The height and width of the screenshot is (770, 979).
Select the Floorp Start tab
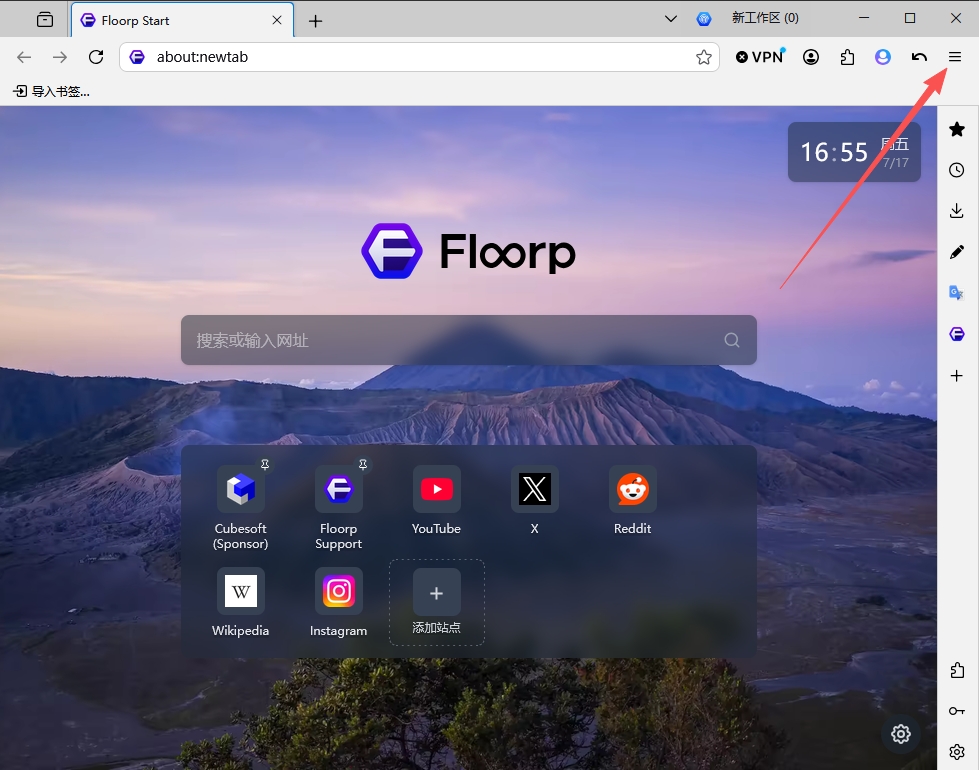182,20
